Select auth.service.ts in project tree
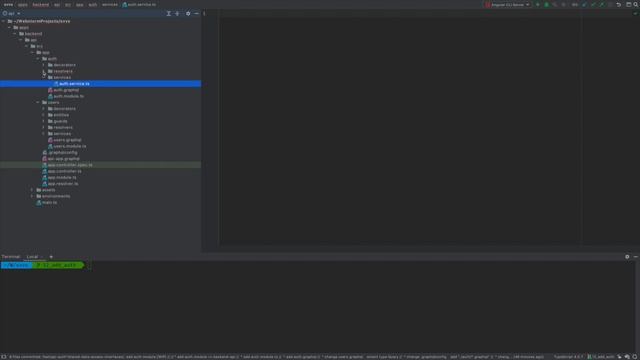 pyautogui.click(x=100, y=84)
